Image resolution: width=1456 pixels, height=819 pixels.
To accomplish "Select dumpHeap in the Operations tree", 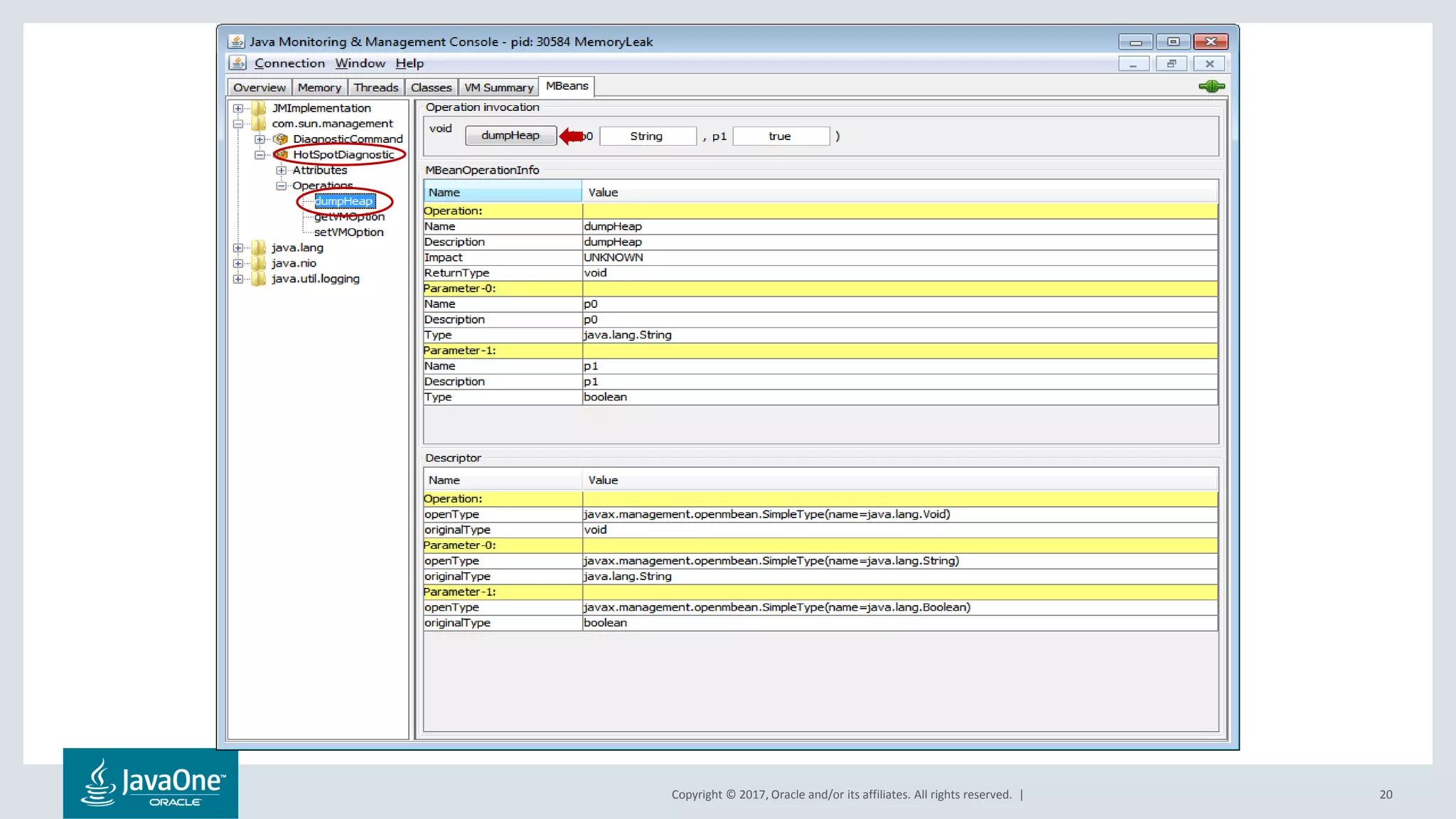I will 344,201.
